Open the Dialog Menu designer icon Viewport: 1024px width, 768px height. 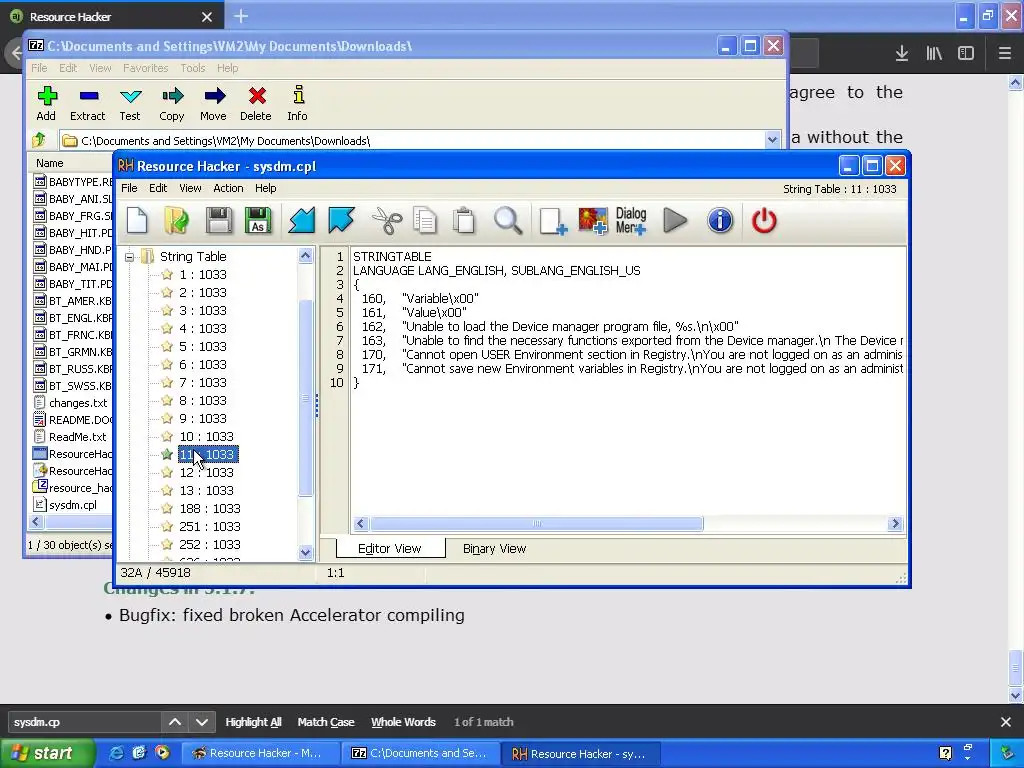pyautogui.click(x=631, y=221)
